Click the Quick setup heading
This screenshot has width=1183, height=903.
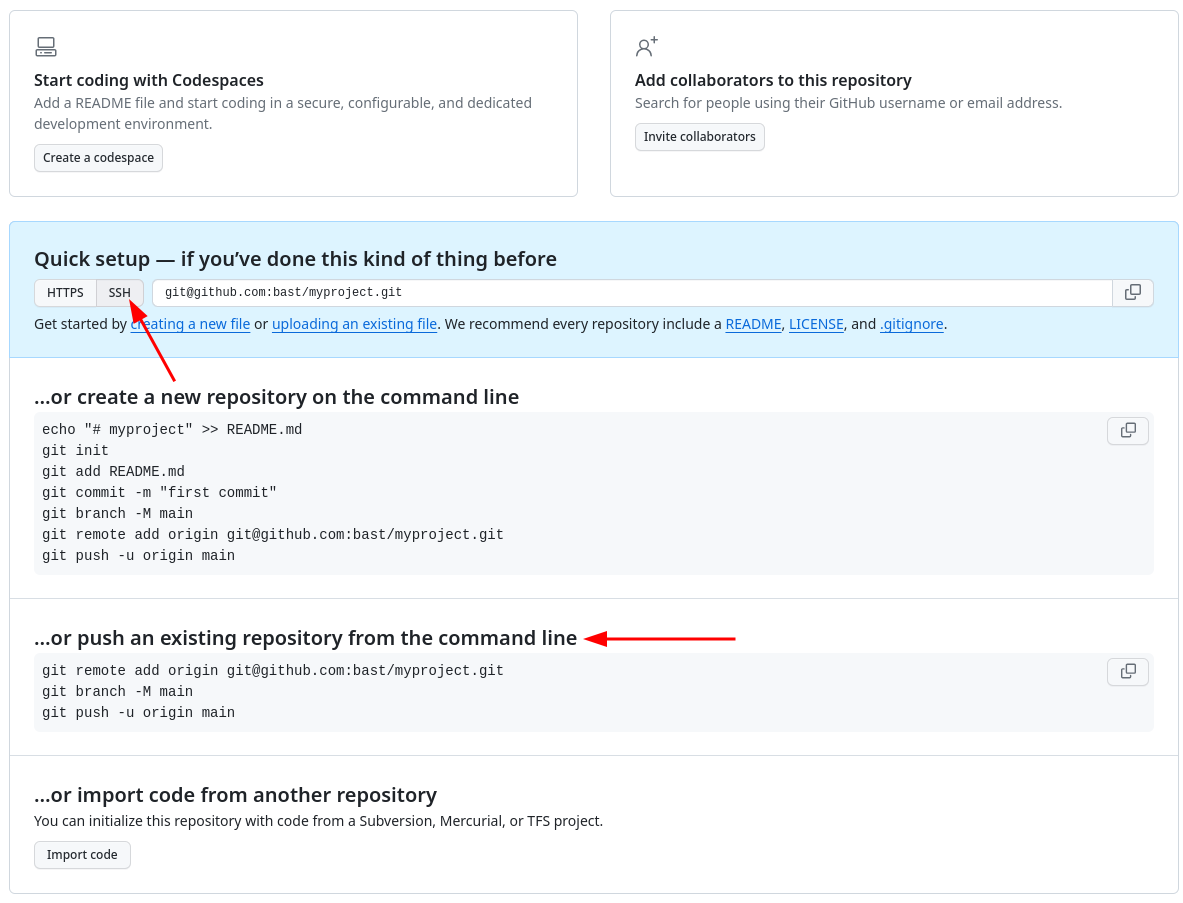295,259
